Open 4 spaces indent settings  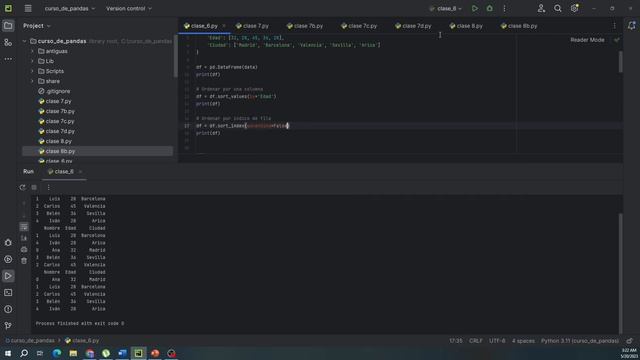[x=523, y=341]
